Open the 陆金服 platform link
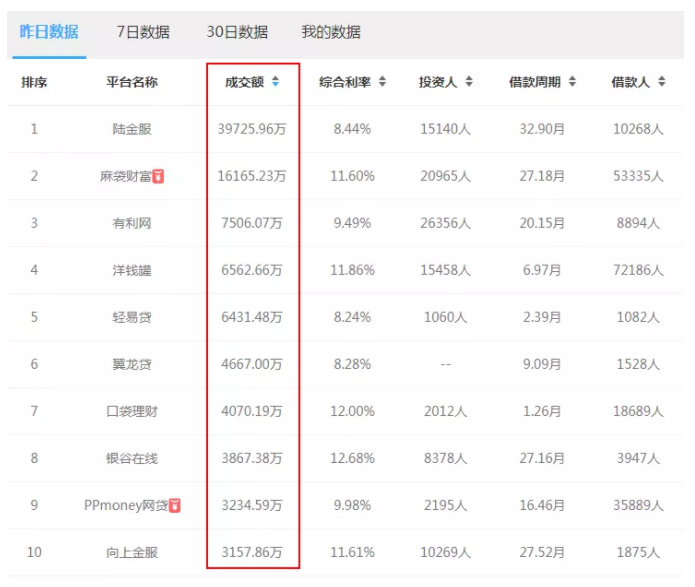The image size is (695, 587). pyautogui.click(x=132, y=129)
